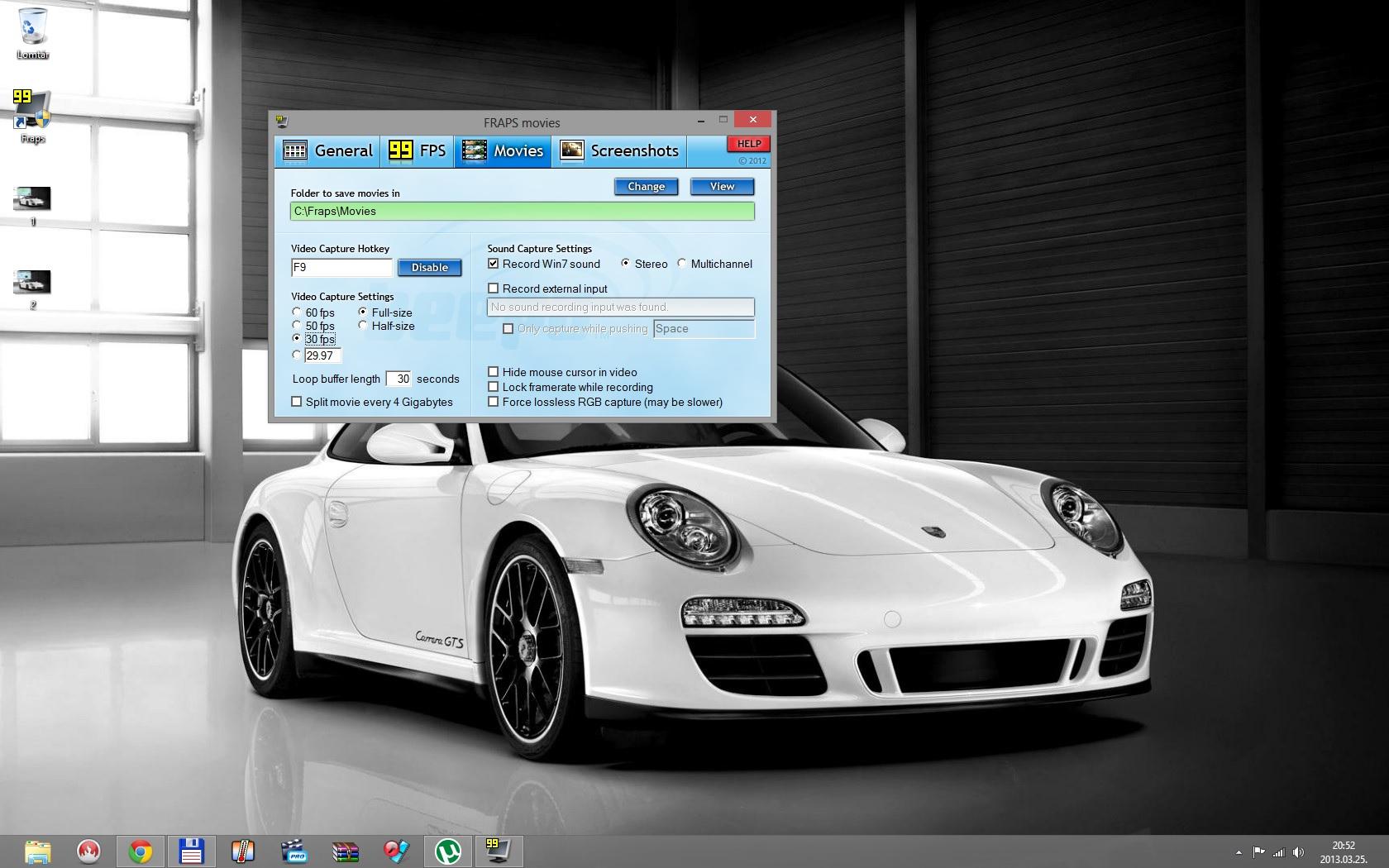Click the network signal tray icon
The width and height of the screenshot is (1389, 868).
tap(1279, 852)
